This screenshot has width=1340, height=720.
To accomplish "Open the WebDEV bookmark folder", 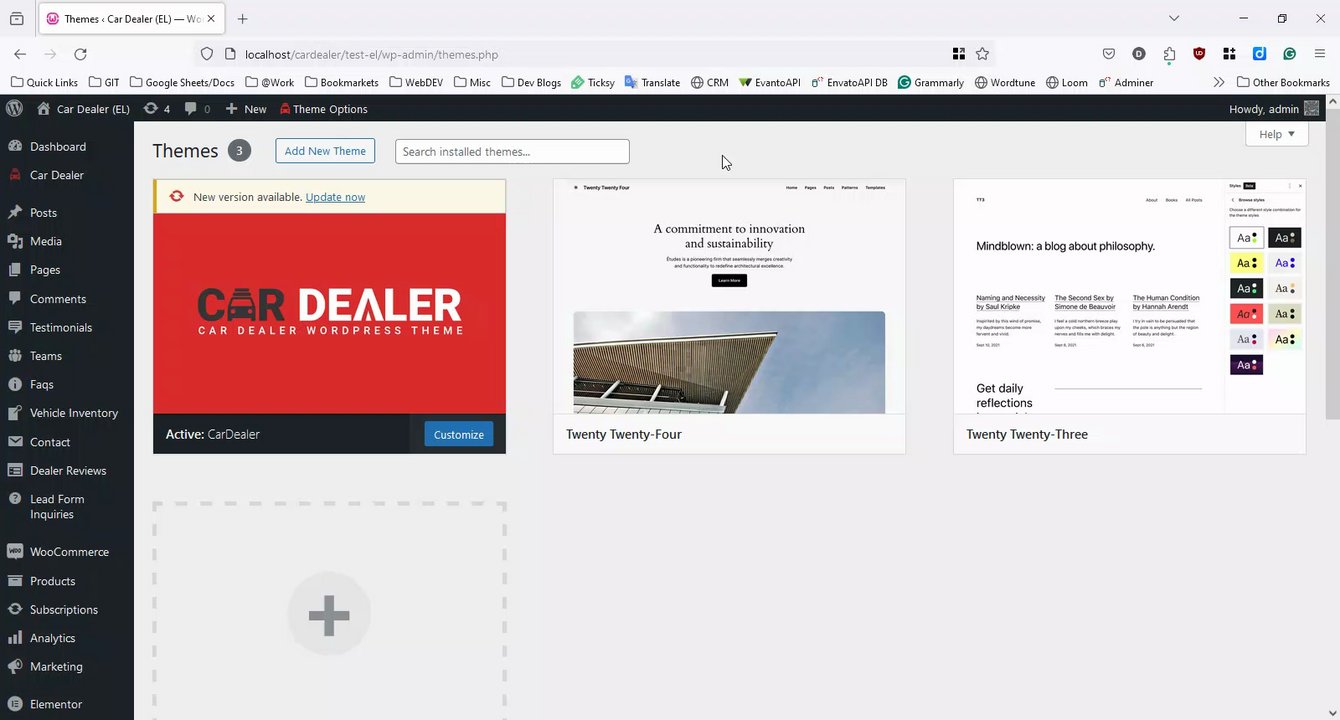I will [416, 82].
